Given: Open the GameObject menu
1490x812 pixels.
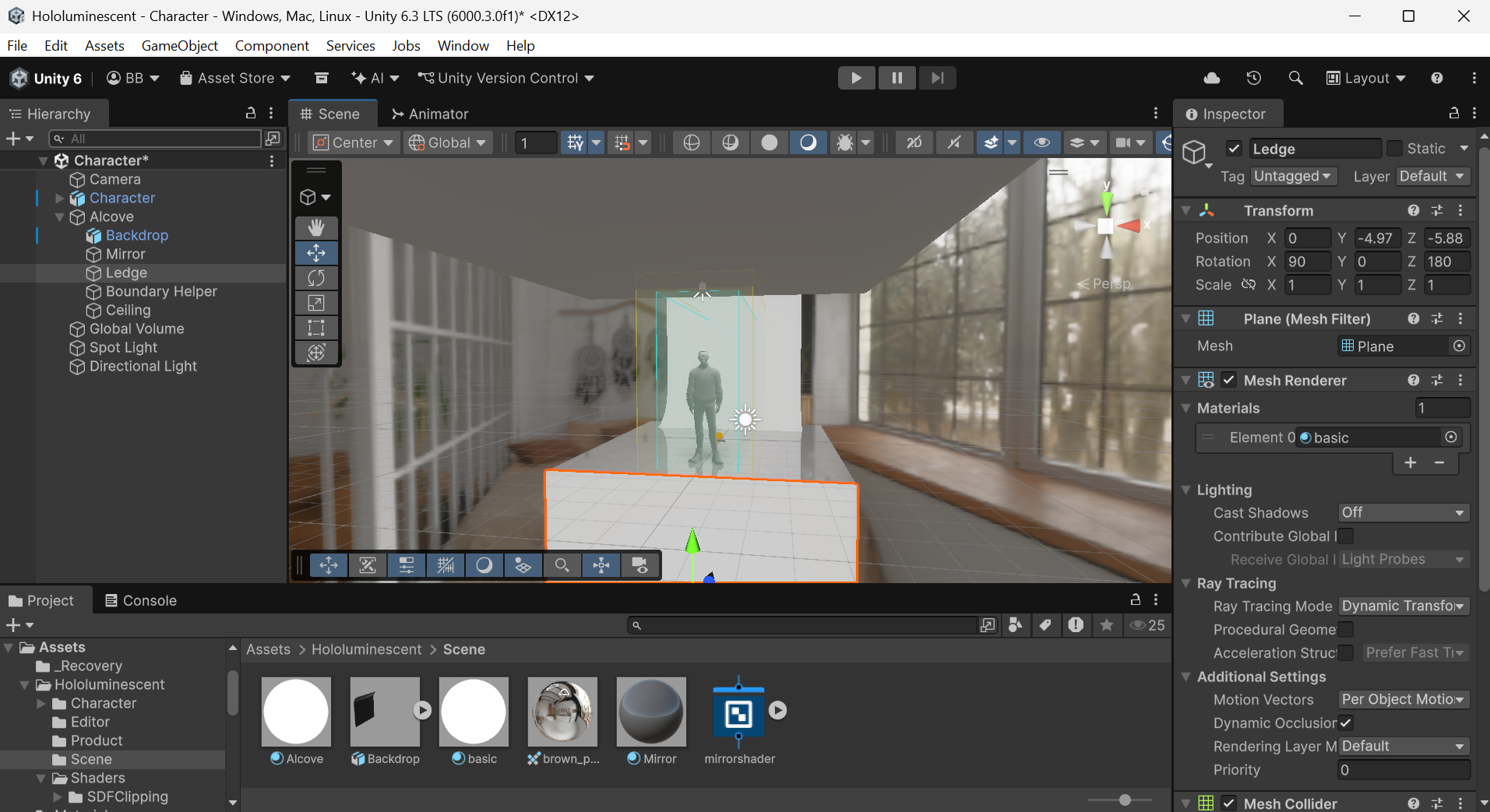Looking at the screenshot, I should (x=179, y=46).
